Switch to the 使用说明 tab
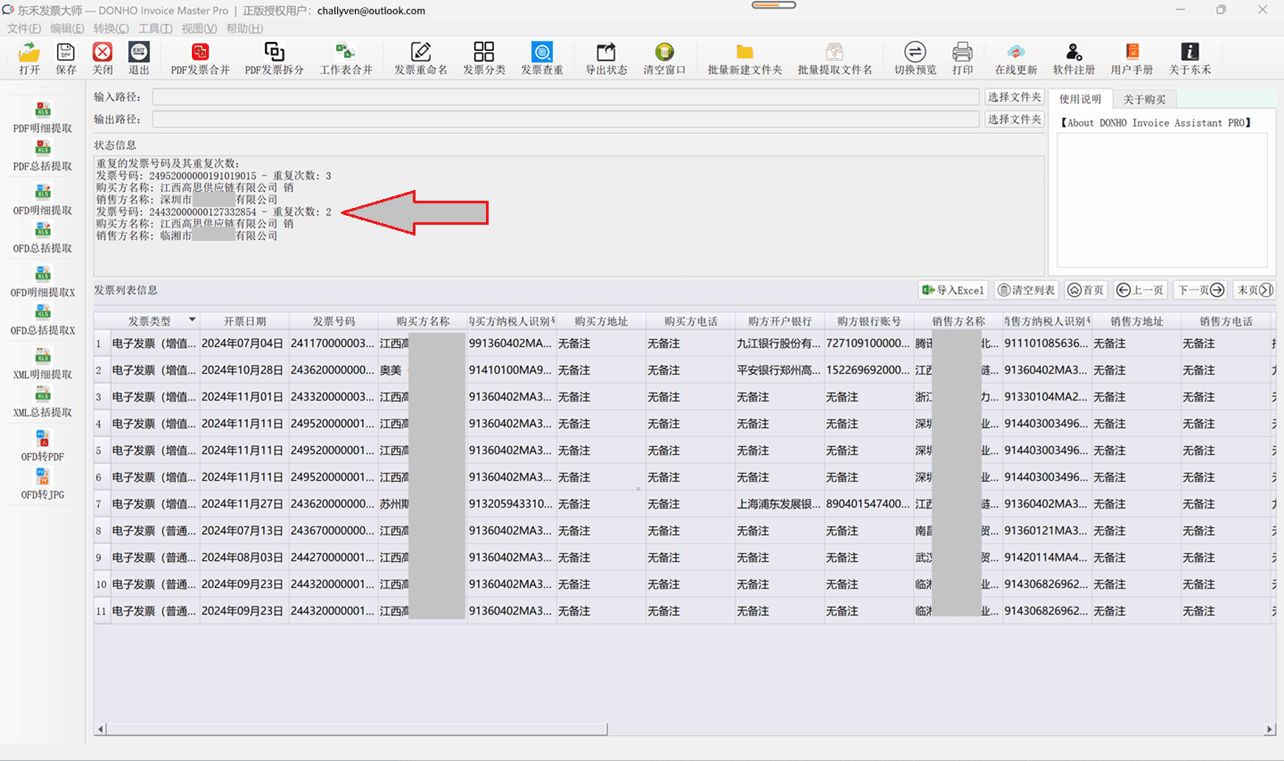 [1080, 99]
